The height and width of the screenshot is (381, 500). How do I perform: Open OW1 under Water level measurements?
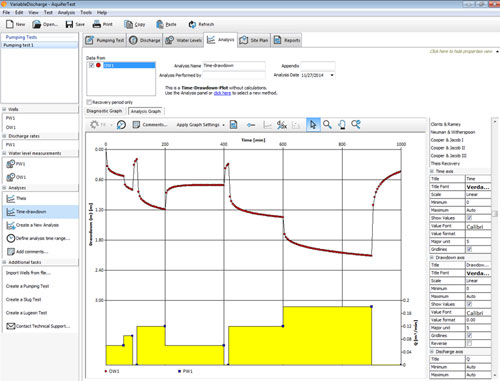point(16,177)
